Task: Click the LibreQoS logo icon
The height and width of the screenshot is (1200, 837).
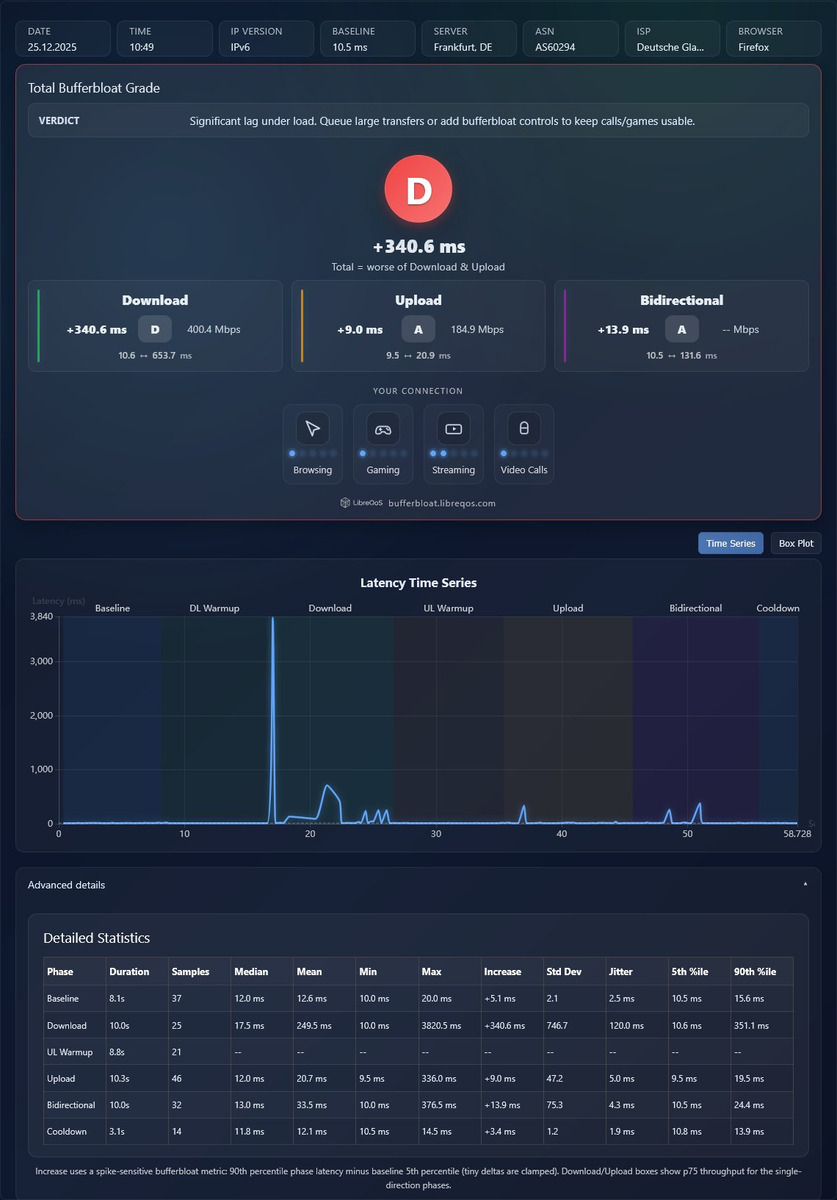Action: tap(345, 503)
